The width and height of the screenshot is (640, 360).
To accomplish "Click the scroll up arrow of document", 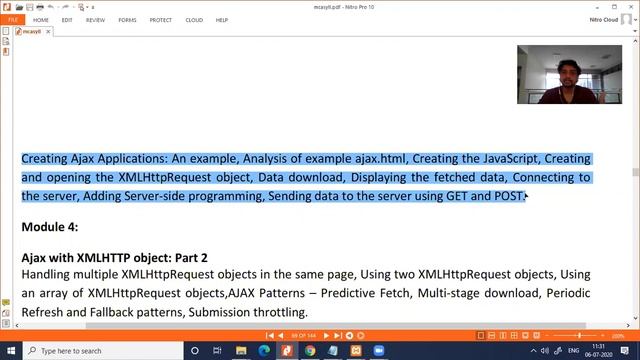I will [x=636, y=41].
